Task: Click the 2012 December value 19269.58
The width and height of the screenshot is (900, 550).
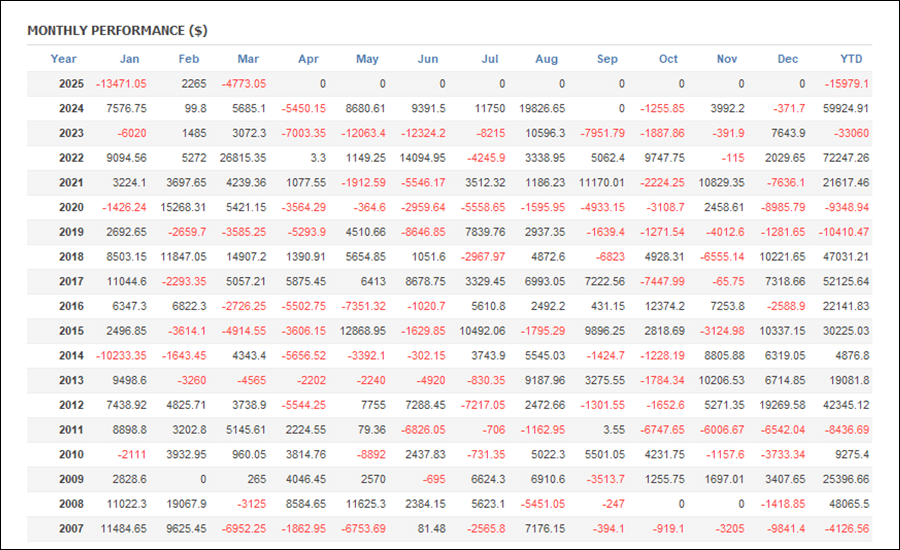Action: tap(782, 405)
